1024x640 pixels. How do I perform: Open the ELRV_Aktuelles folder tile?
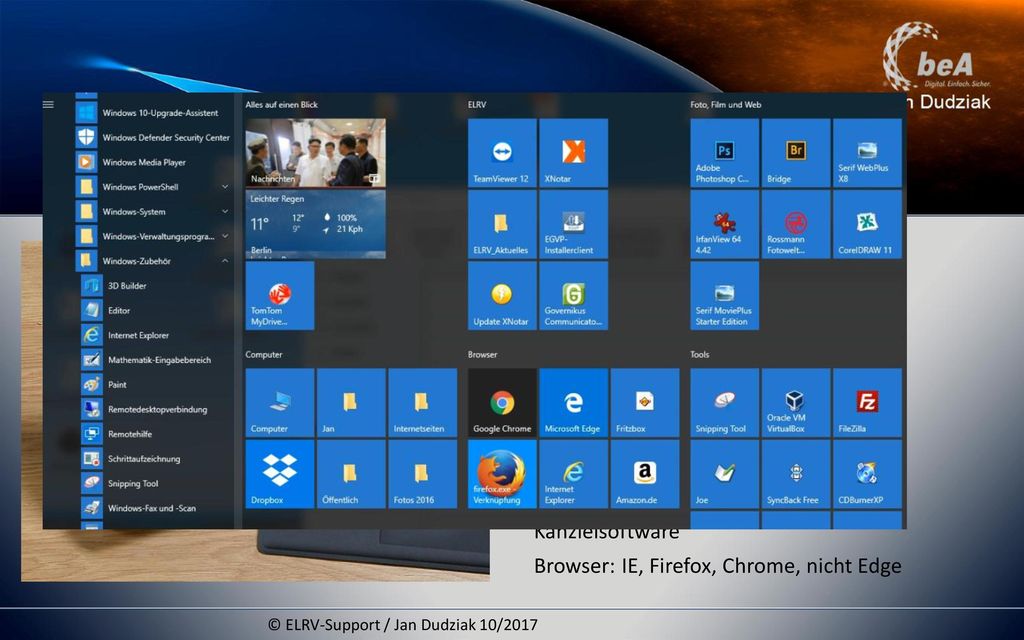pyautogui.click(x=502, y=224)
